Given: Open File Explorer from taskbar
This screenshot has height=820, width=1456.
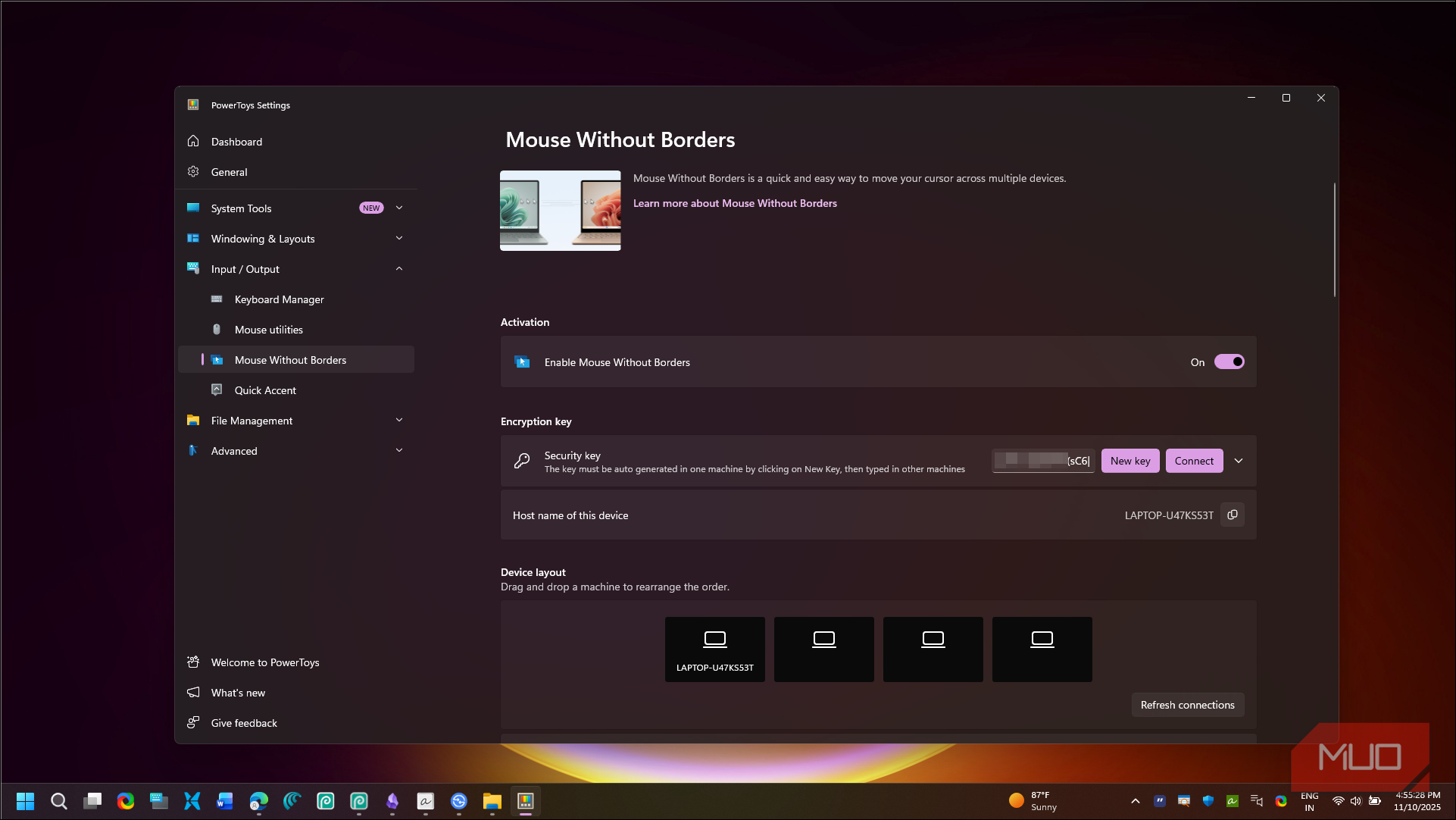Looking at the screenshot, I should pos(492,801).
